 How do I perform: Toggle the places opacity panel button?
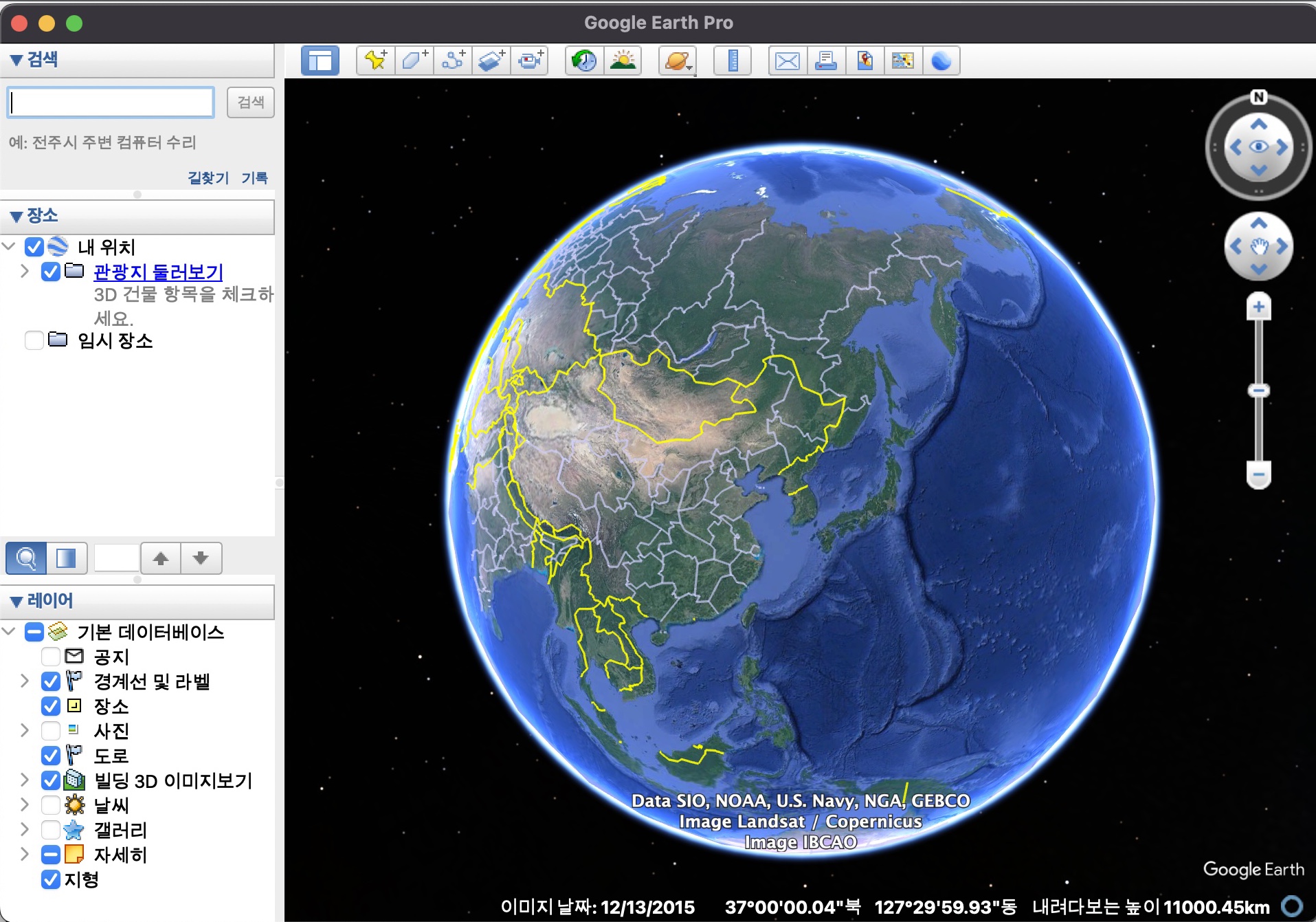67,558
